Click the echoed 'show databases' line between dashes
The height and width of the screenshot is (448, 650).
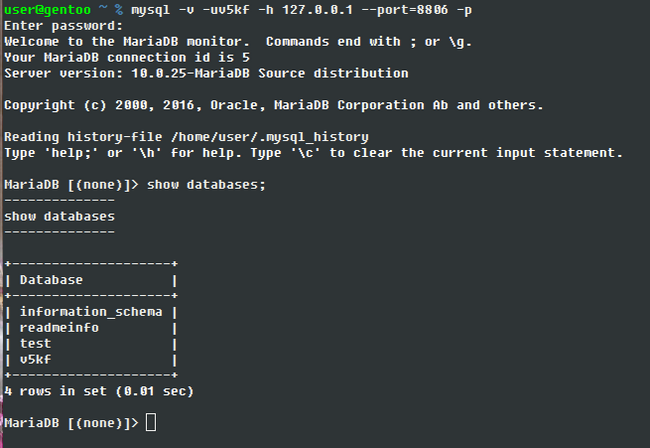(x=59, y=216)
